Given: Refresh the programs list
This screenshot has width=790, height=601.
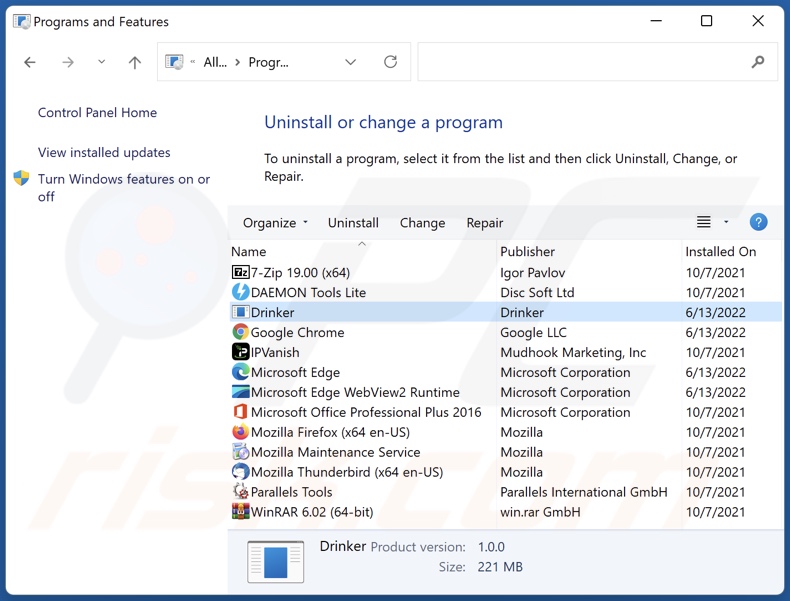Looking at the screenshot, I should pos(390,62).
